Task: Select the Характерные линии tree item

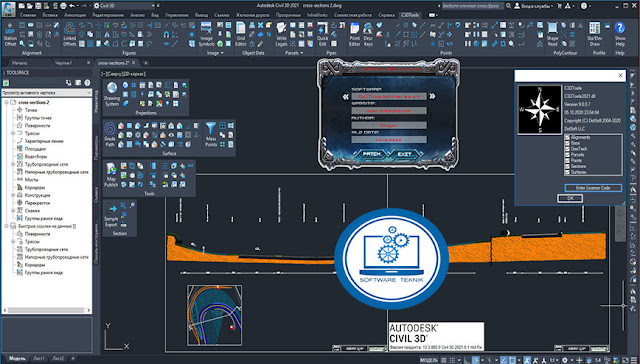Action: click(44, 141)
